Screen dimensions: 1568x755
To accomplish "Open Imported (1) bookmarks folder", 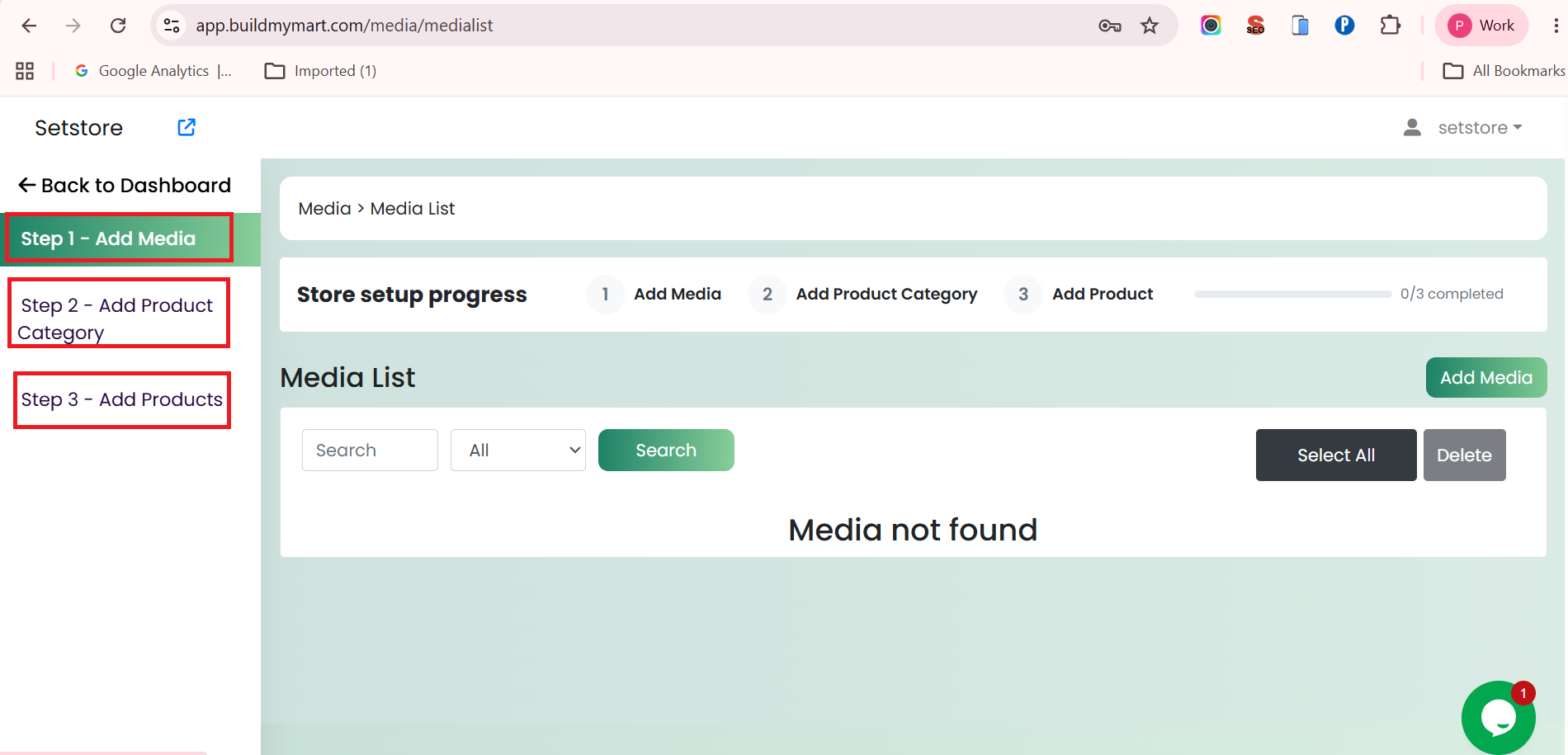I will click(320, 71).
